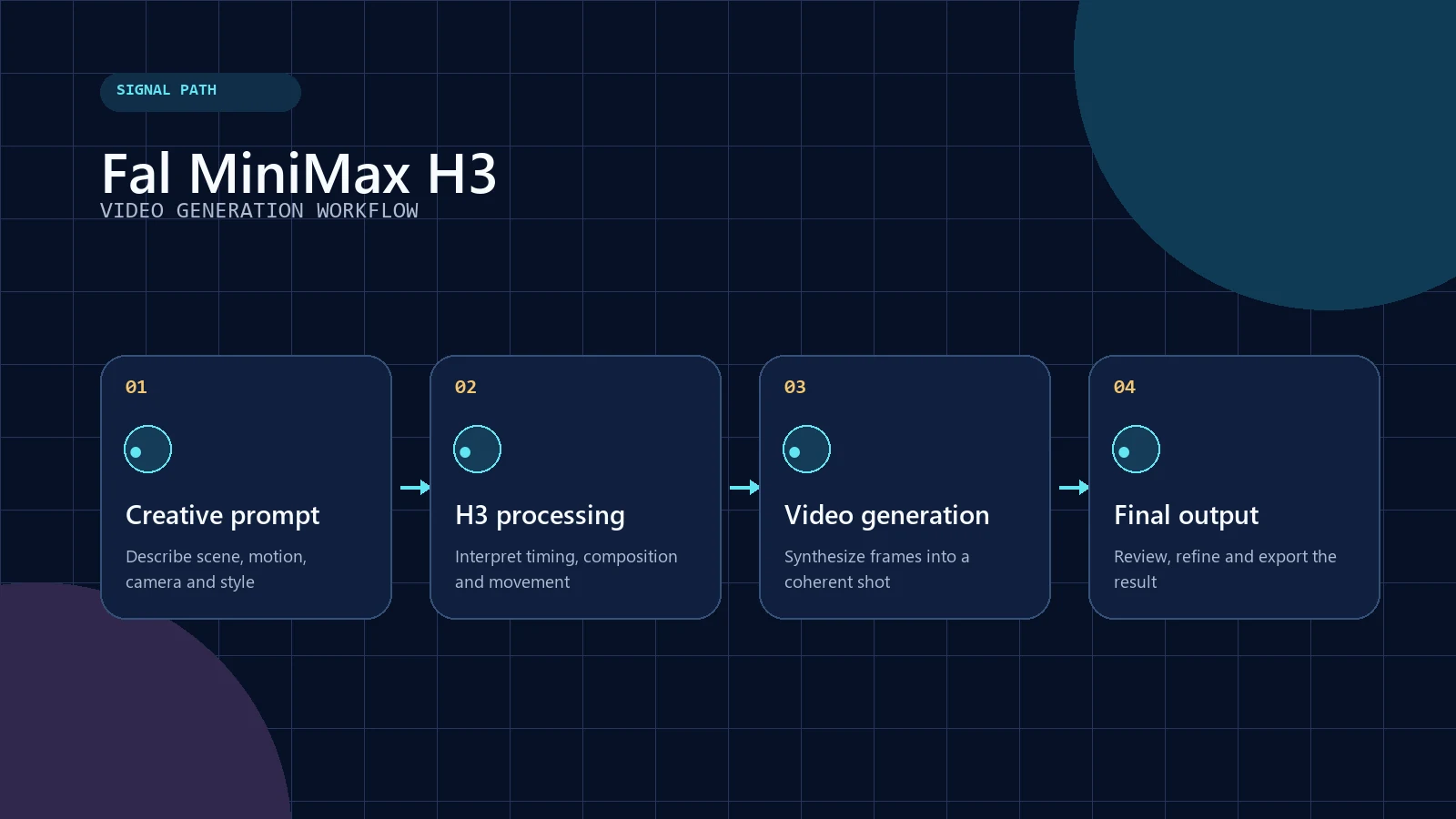Click description 'Interpret timing, composition and movement'
Image resolution: width=1456 pixels, height=819 pixels.
[x=566, y=569]
